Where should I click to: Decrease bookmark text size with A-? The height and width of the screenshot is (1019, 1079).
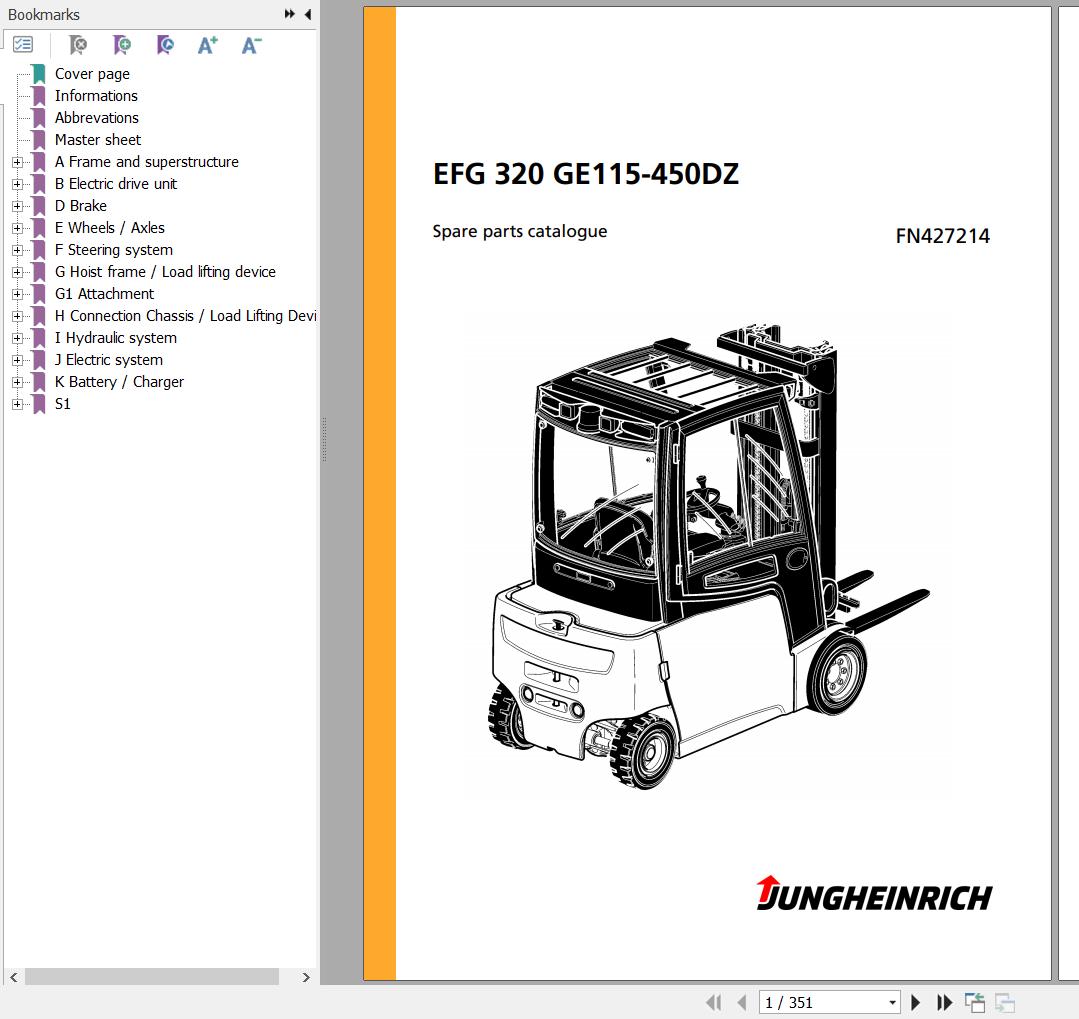pos(251,45)
